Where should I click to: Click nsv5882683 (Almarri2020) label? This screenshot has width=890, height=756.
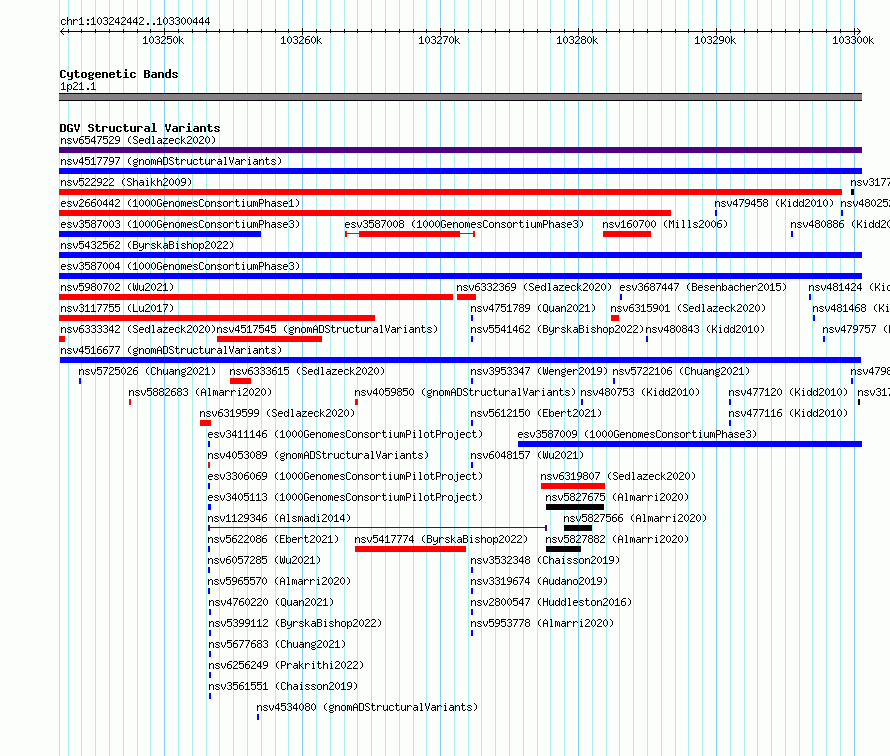200,392
